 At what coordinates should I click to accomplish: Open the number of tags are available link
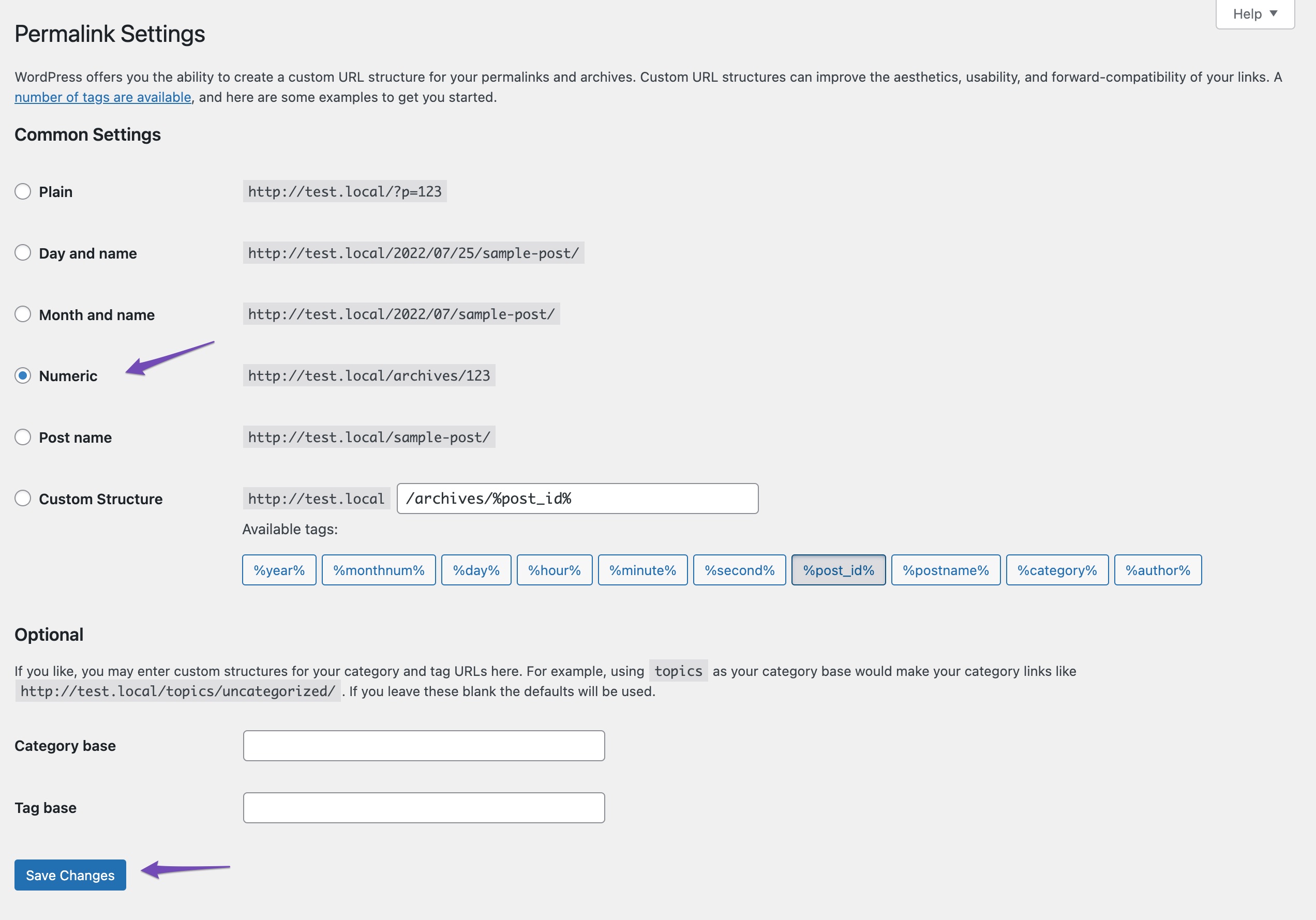click(x=101, y=97)
